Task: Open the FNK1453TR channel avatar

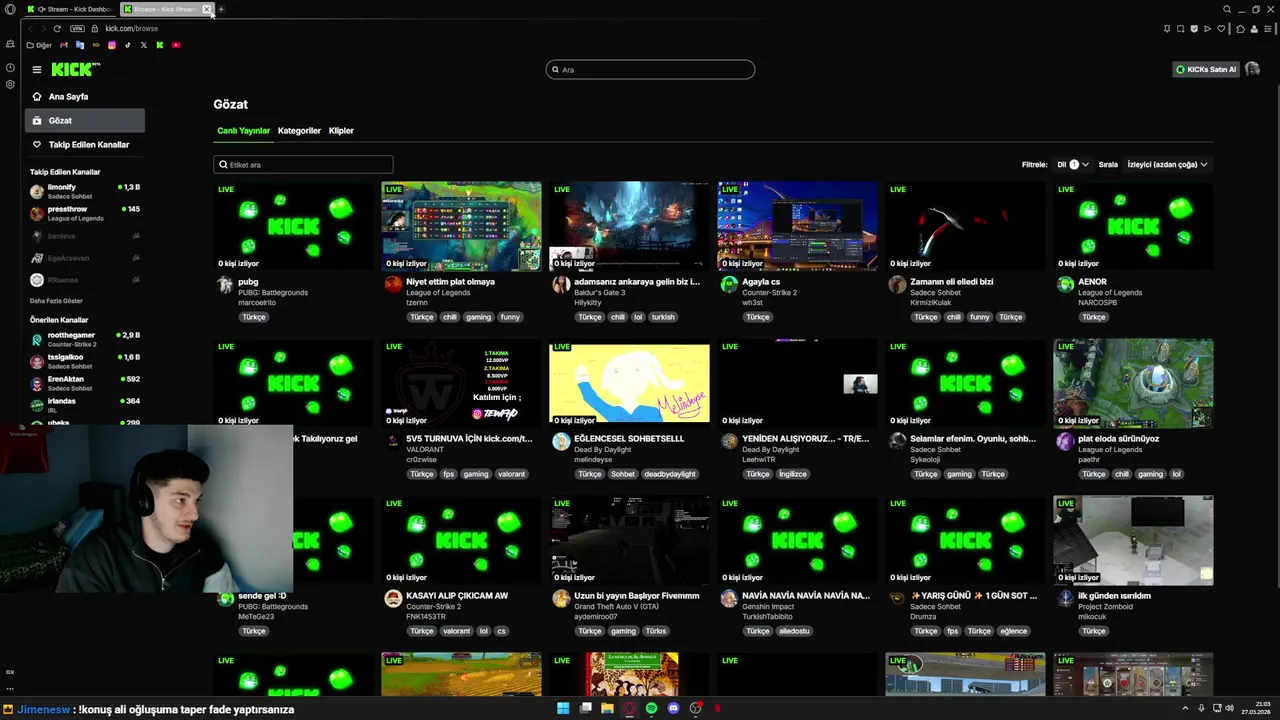Action: point(393,599)
